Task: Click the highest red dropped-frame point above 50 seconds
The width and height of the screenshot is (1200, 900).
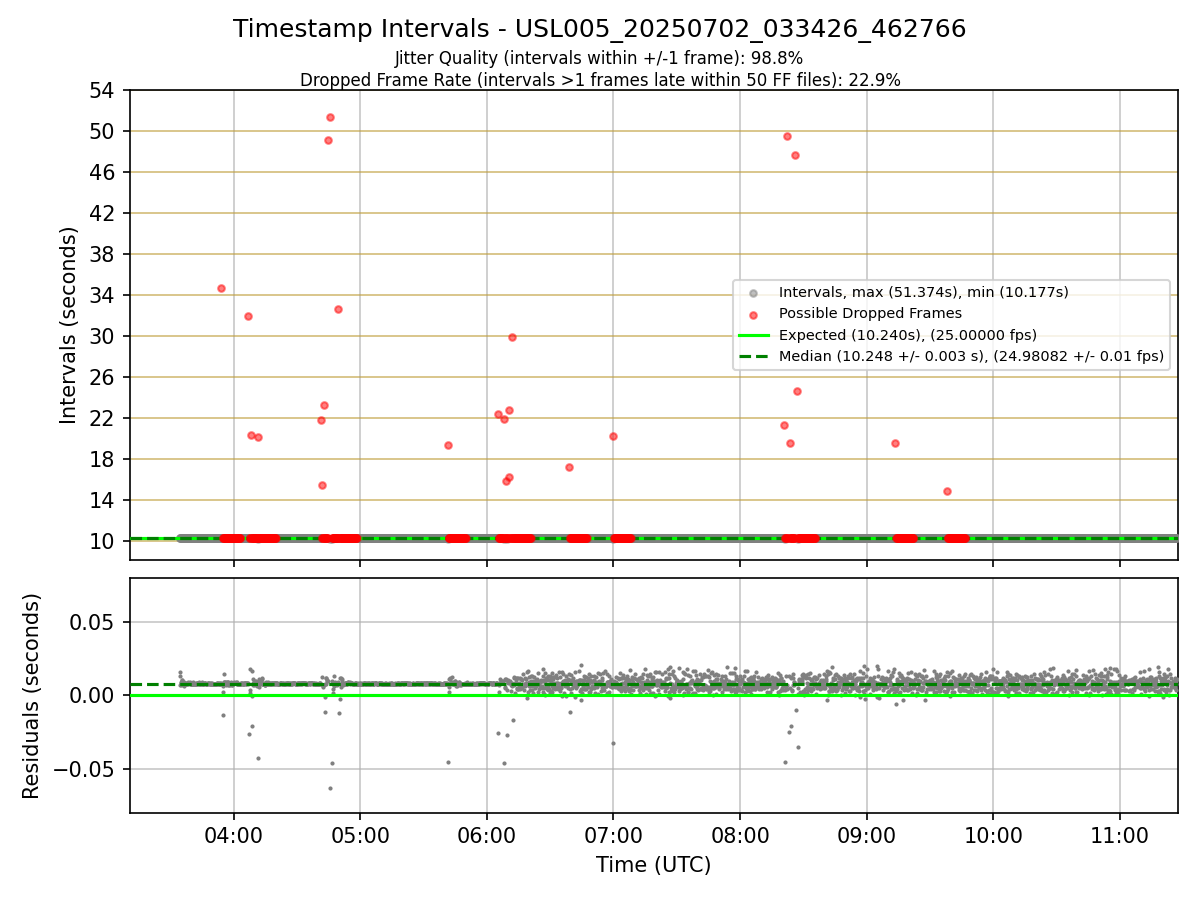Action: click(x=330, y=117)
